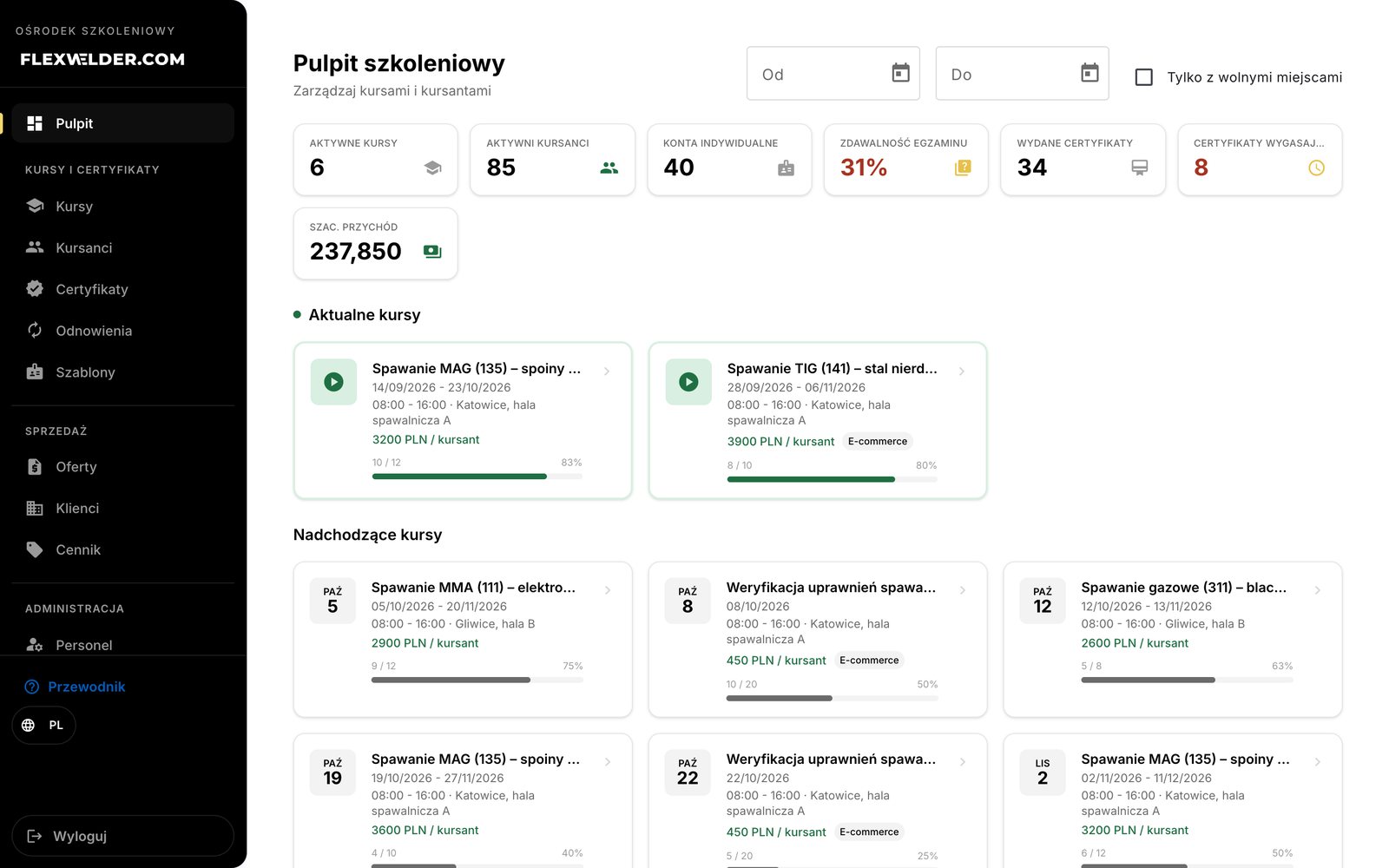This screenshot has width=1389, height=868.
Task: Click the E-commerce tag on Spawanie TIG course
Action: (x=878, y=441)
